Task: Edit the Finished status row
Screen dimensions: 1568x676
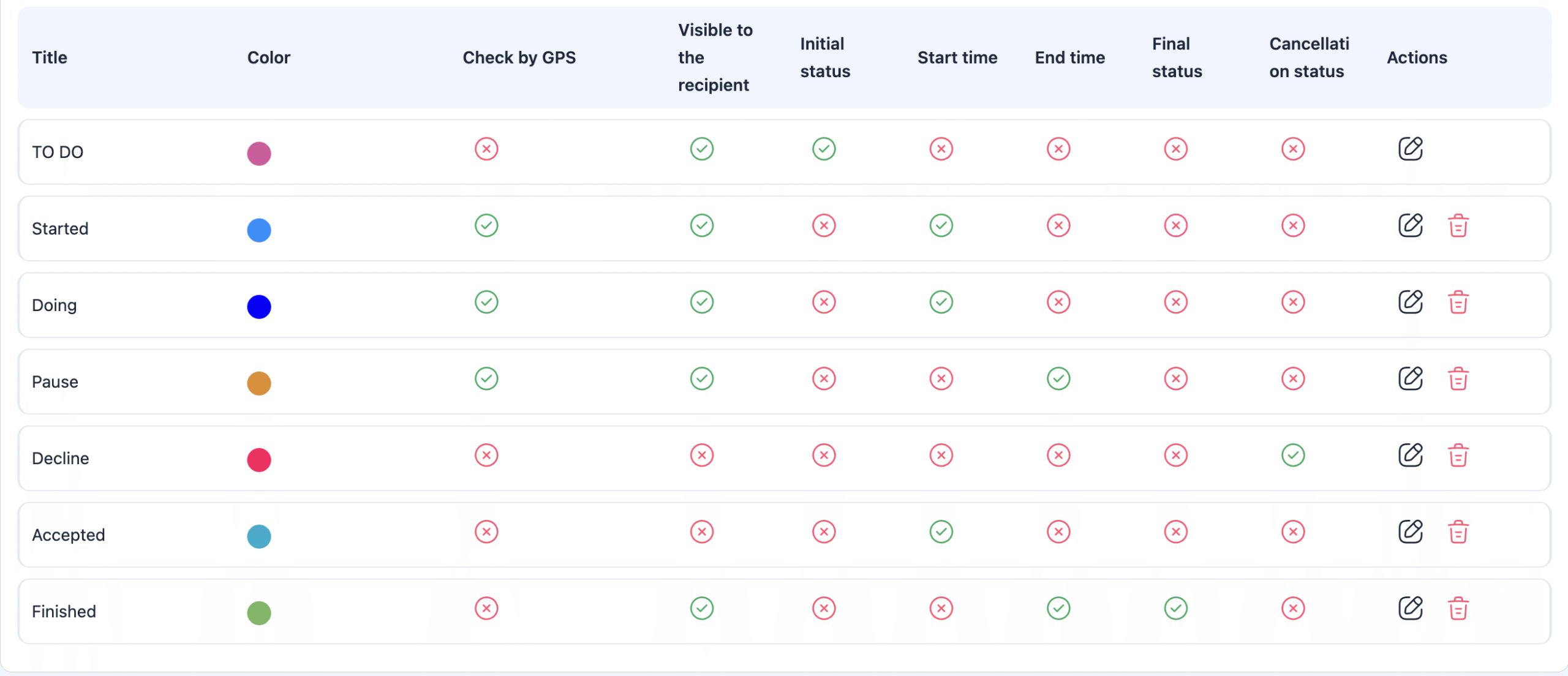Action: pyautogui.click(x=1410, y=608)
